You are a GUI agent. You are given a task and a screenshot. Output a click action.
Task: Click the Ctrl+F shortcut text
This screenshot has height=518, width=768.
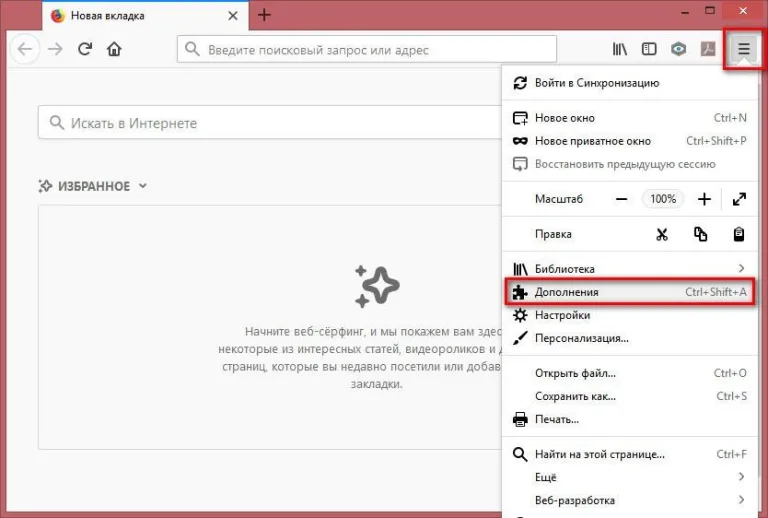731,454
